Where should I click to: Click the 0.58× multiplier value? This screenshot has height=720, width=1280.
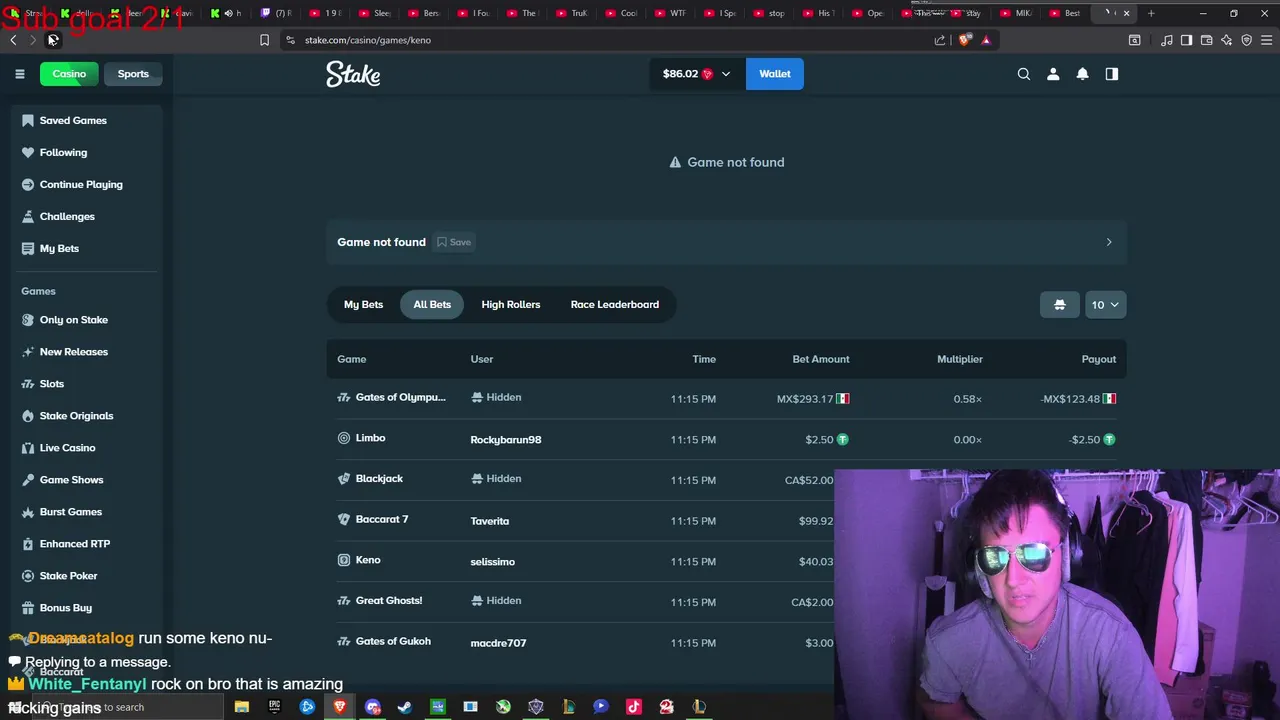[x=967, y=399]
